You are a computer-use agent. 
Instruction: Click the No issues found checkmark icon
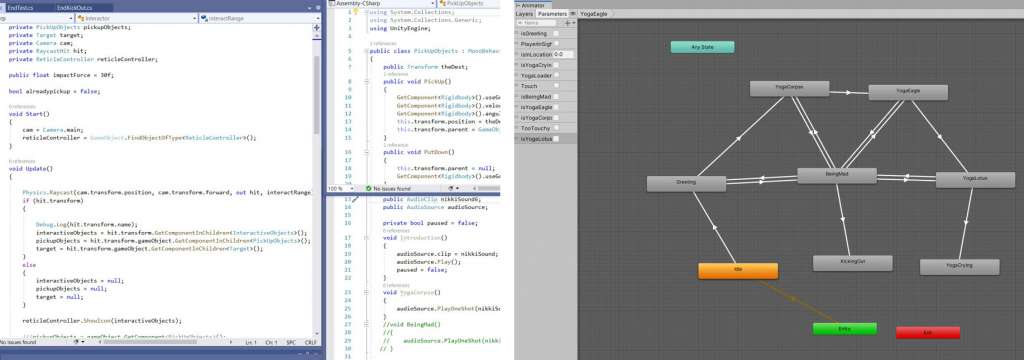pyautogui.click(x=368, y=189)
